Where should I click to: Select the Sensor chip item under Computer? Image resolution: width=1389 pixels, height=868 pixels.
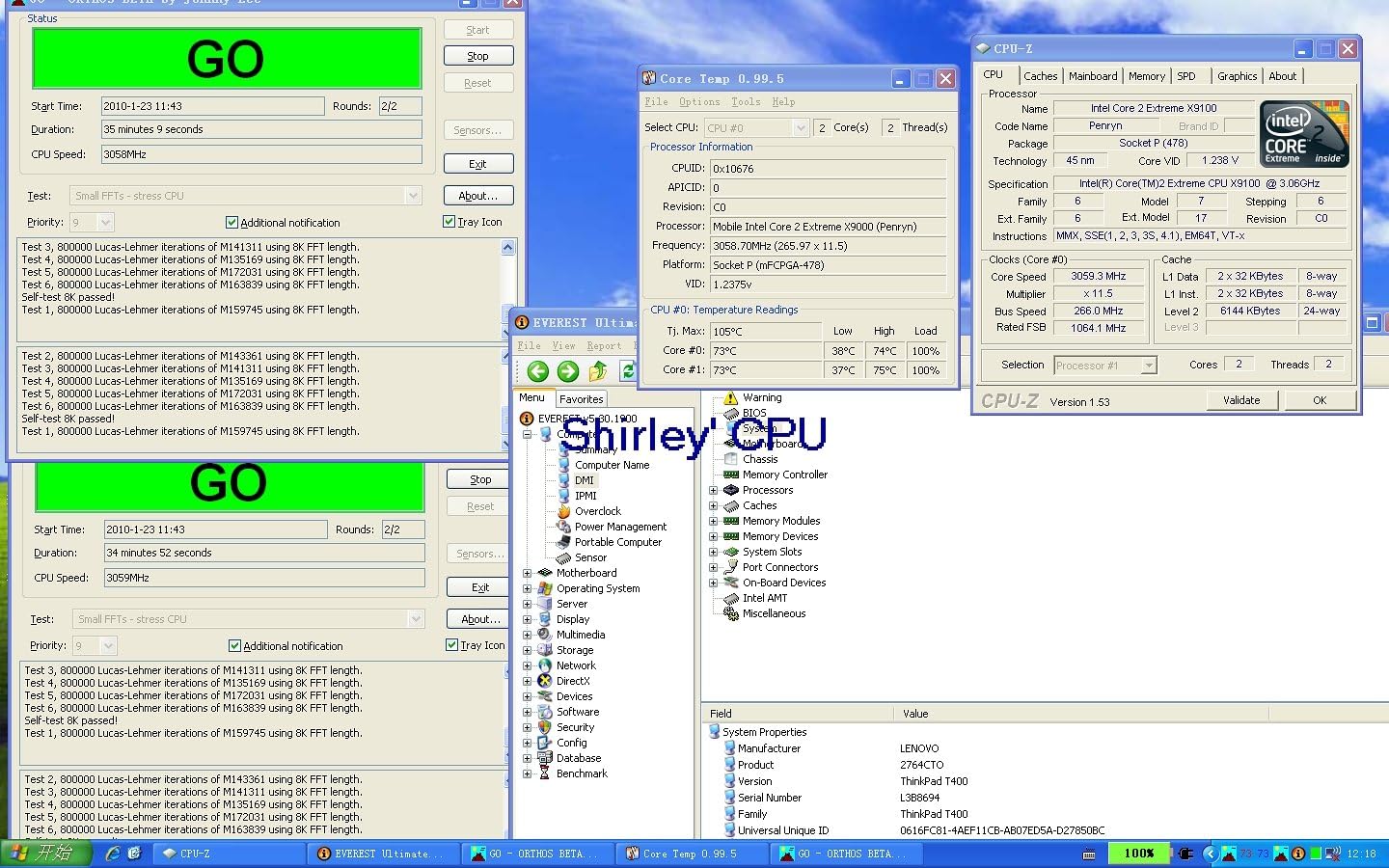coord(582,557)
